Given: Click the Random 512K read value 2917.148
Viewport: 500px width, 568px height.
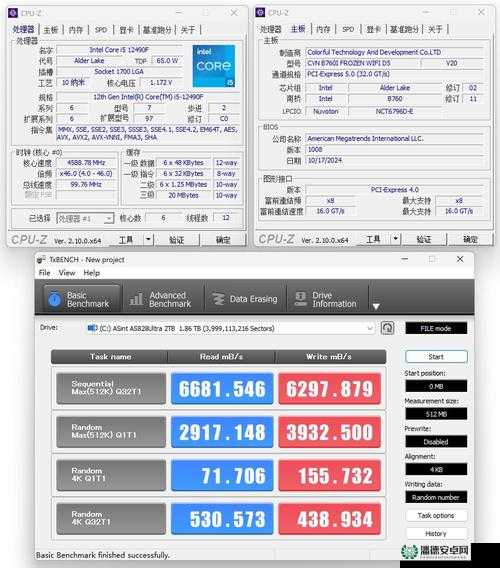Looking at the screenshot, I should coord(222,432).
